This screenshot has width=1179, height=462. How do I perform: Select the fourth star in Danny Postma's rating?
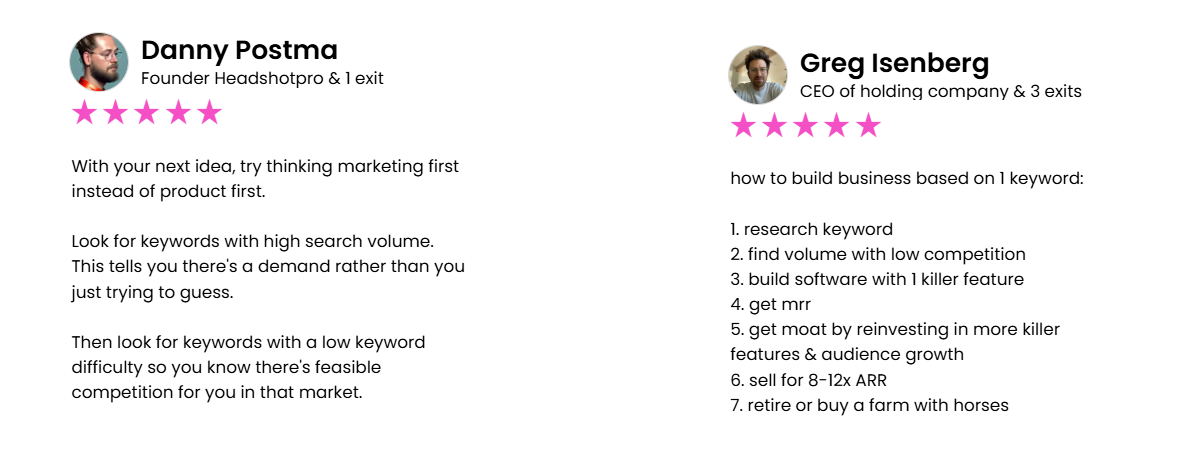pyautogui.click(x=178, y=113)
